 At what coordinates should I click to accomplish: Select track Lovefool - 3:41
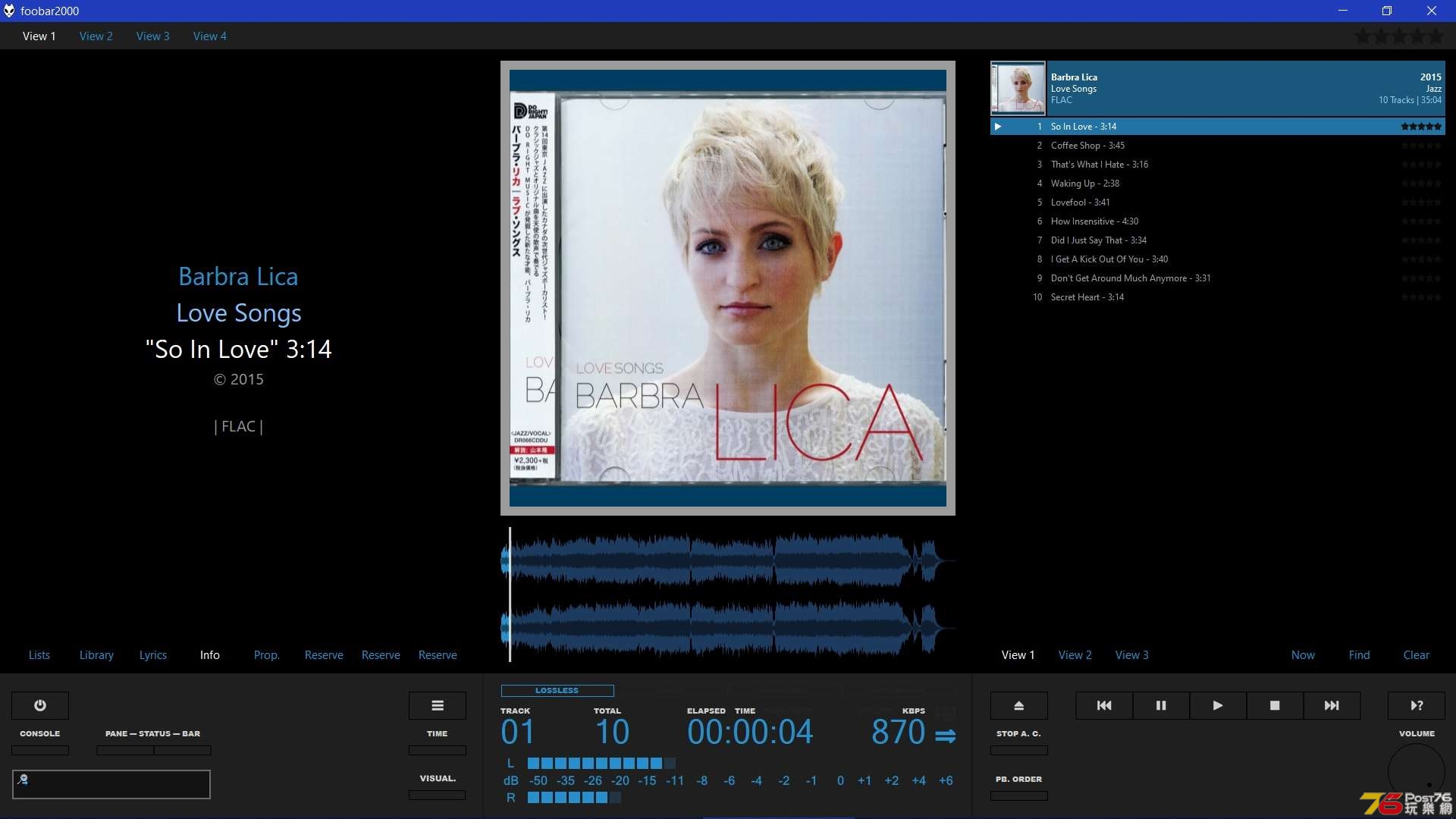pos(1218,202)
